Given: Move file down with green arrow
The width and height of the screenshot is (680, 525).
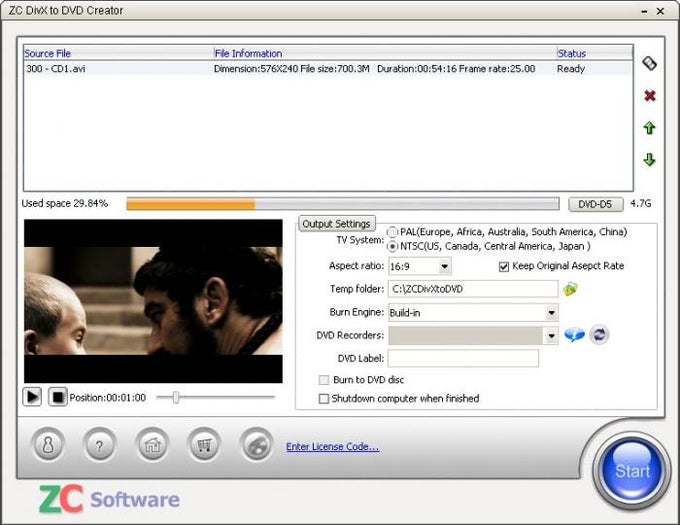Looking at the screenshot, I should point(649,160).
